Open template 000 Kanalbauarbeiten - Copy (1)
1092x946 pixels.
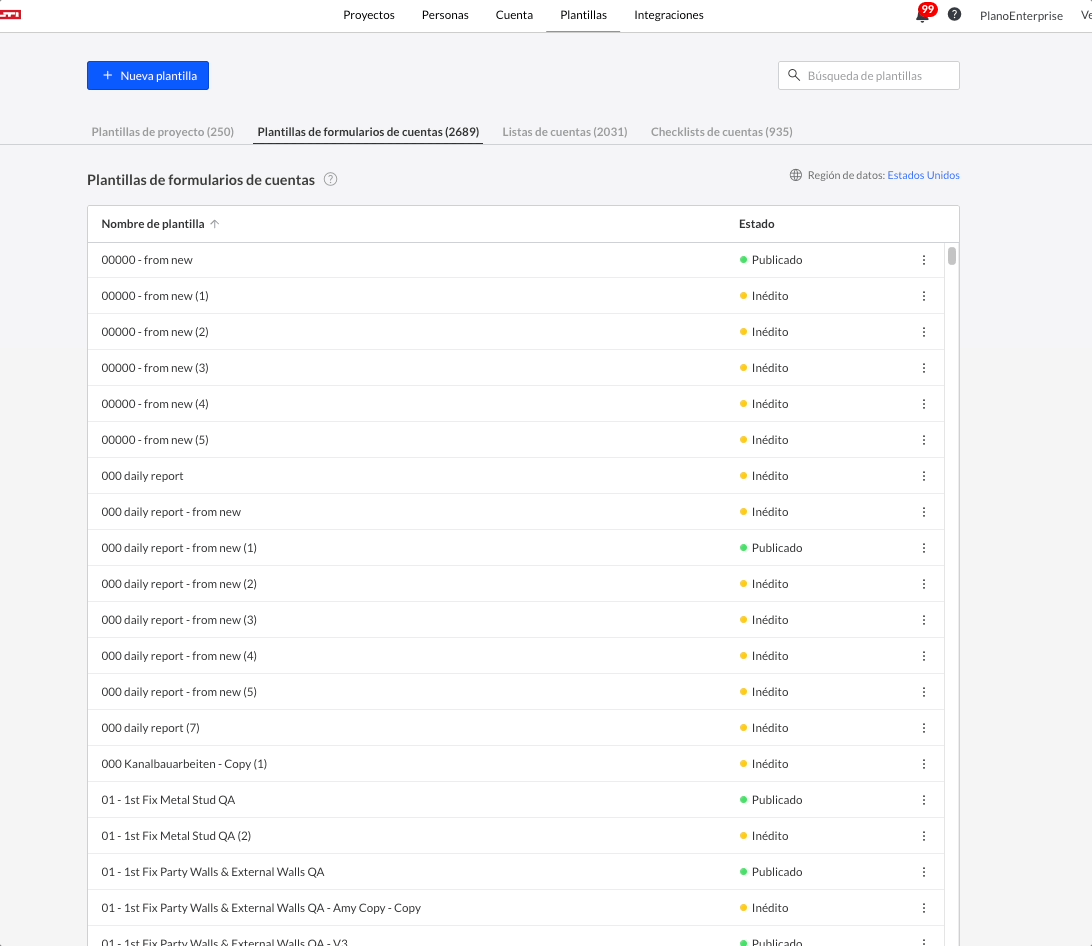click(x=184, y=764)
